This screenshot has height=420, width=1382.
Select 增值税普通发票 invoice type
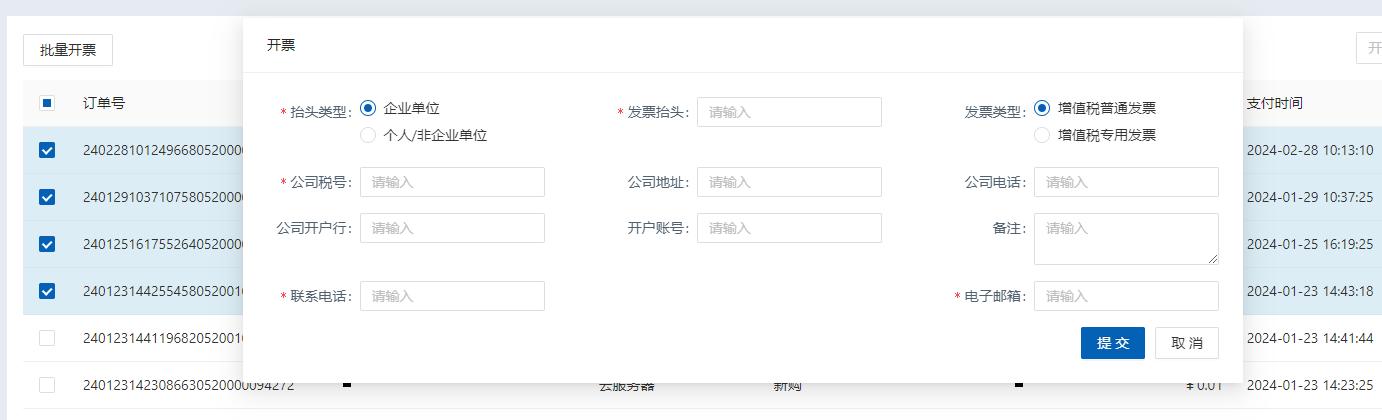point(1043,108)
